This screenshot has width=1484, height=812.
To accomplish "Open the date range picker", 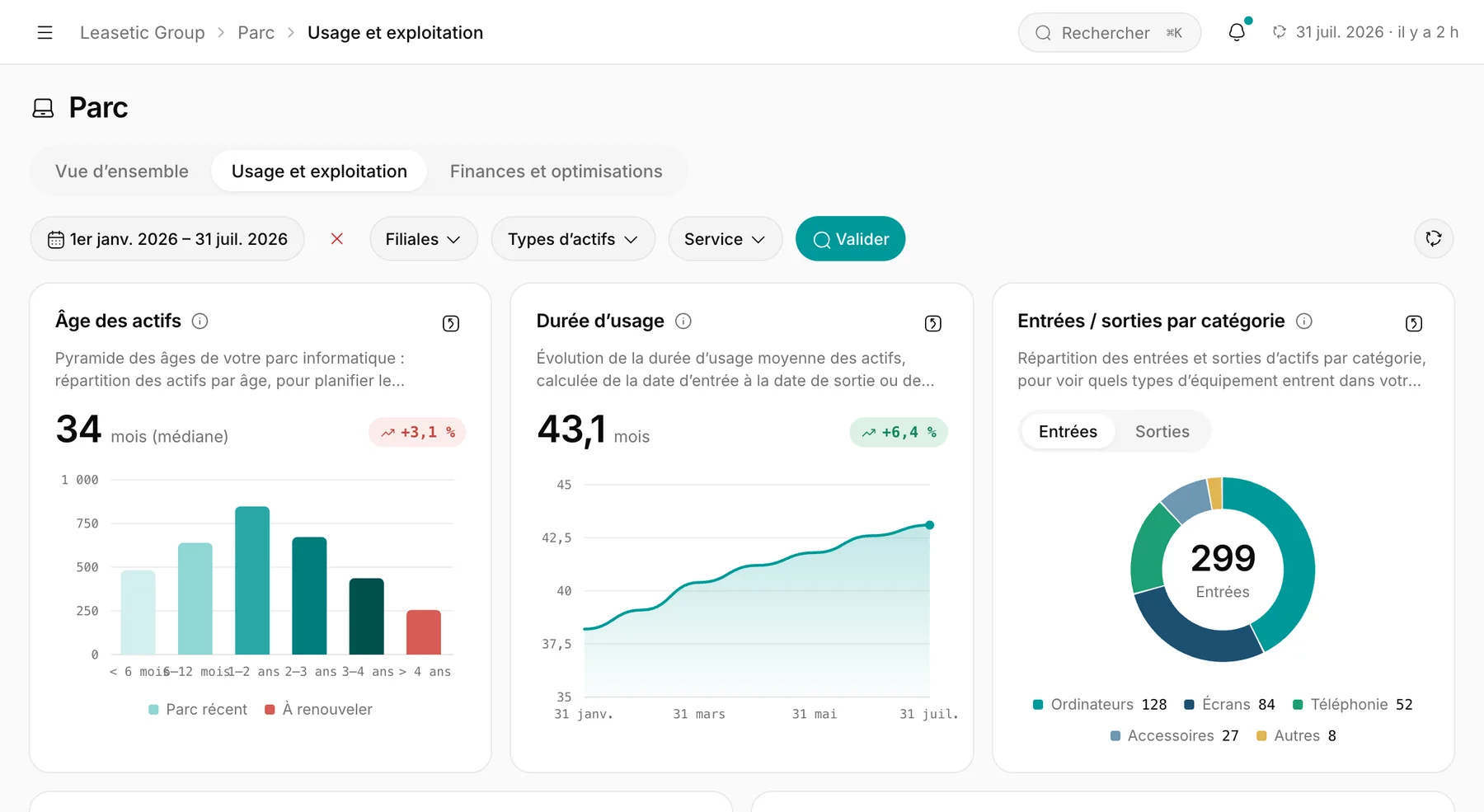I will (x=167, y=239).
